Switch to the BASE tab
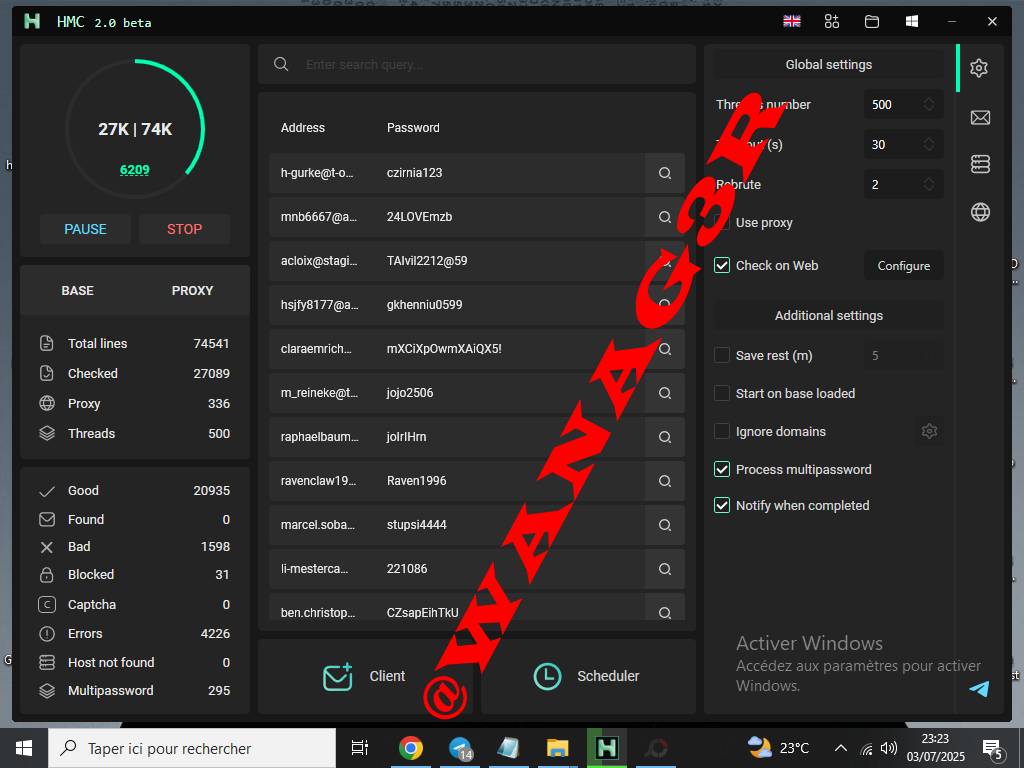 (x=78, y=291)
